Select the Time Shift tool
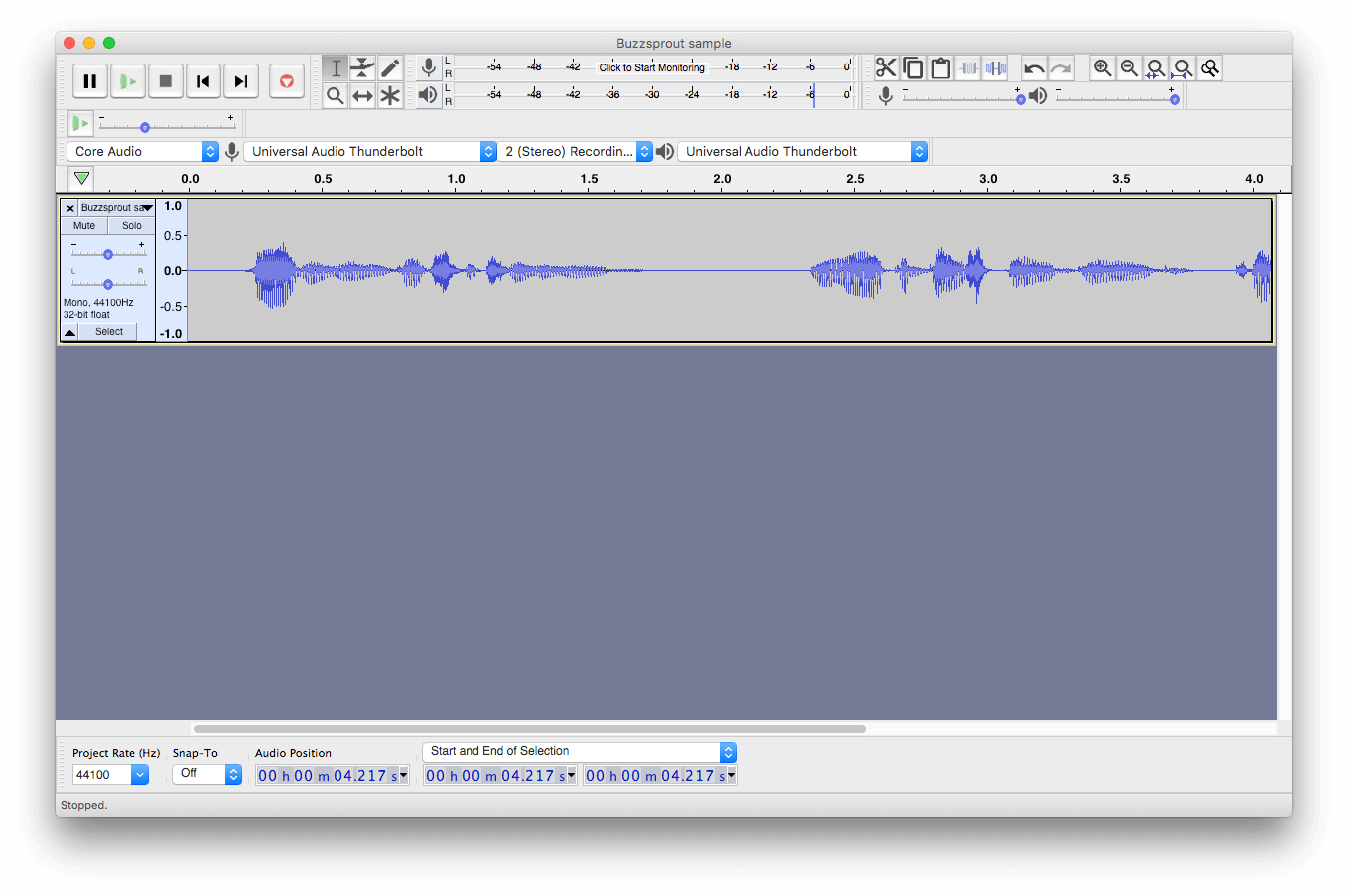The width and height of the screenshot is (1348, 896). [363, 95]
